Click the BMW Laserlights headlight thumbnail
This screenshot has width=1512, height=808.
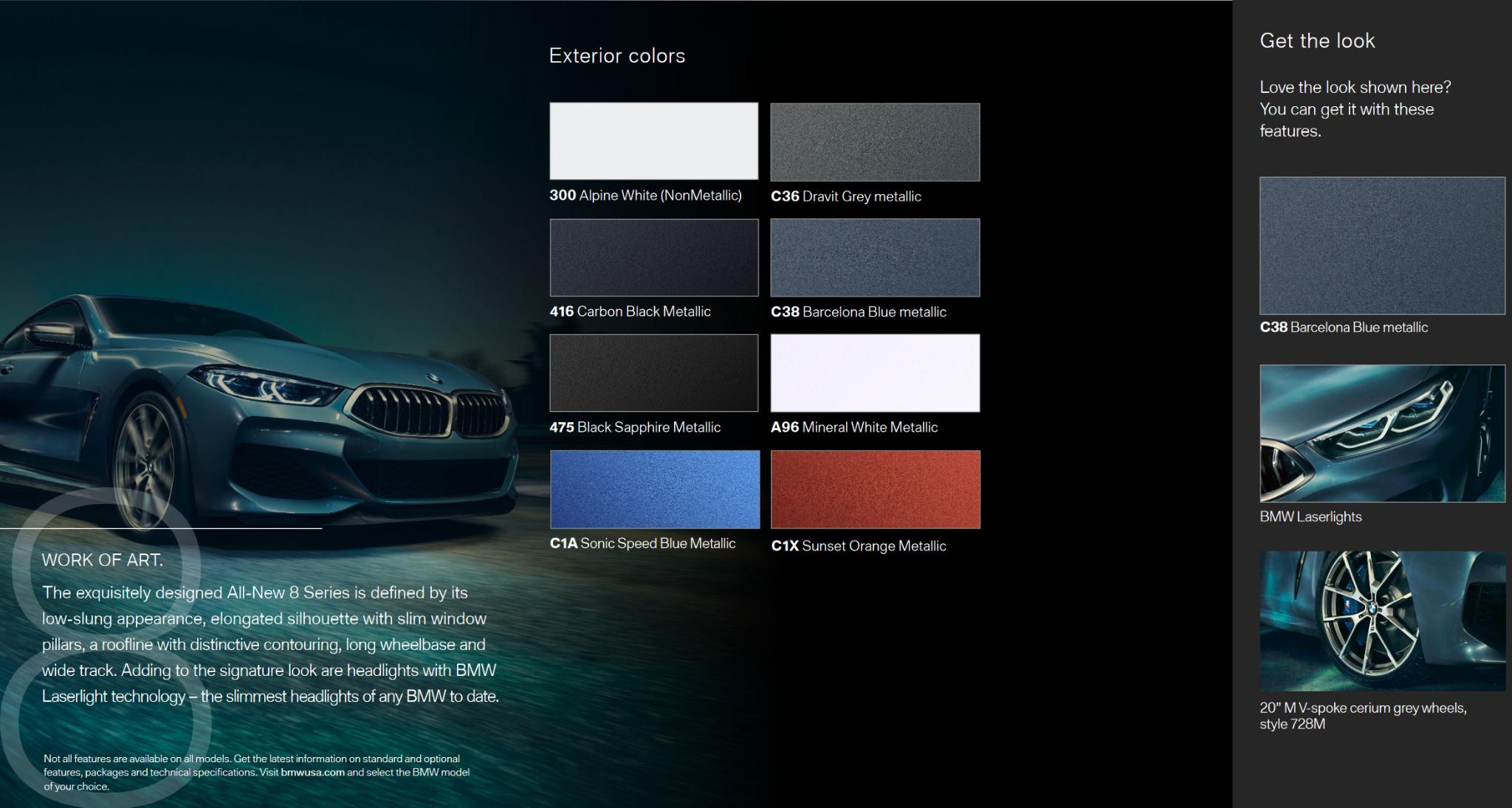click(x=1382, y=433)
